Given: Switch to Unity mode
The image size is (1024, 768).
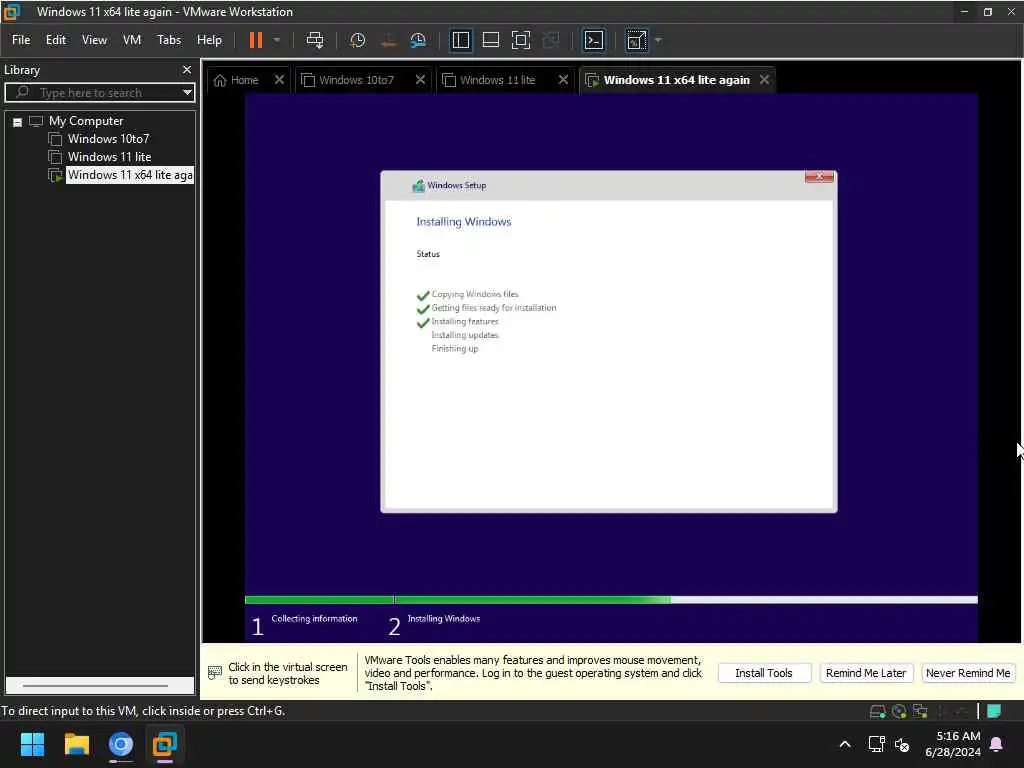Looking at the screenshot, I should pos(551,40).
